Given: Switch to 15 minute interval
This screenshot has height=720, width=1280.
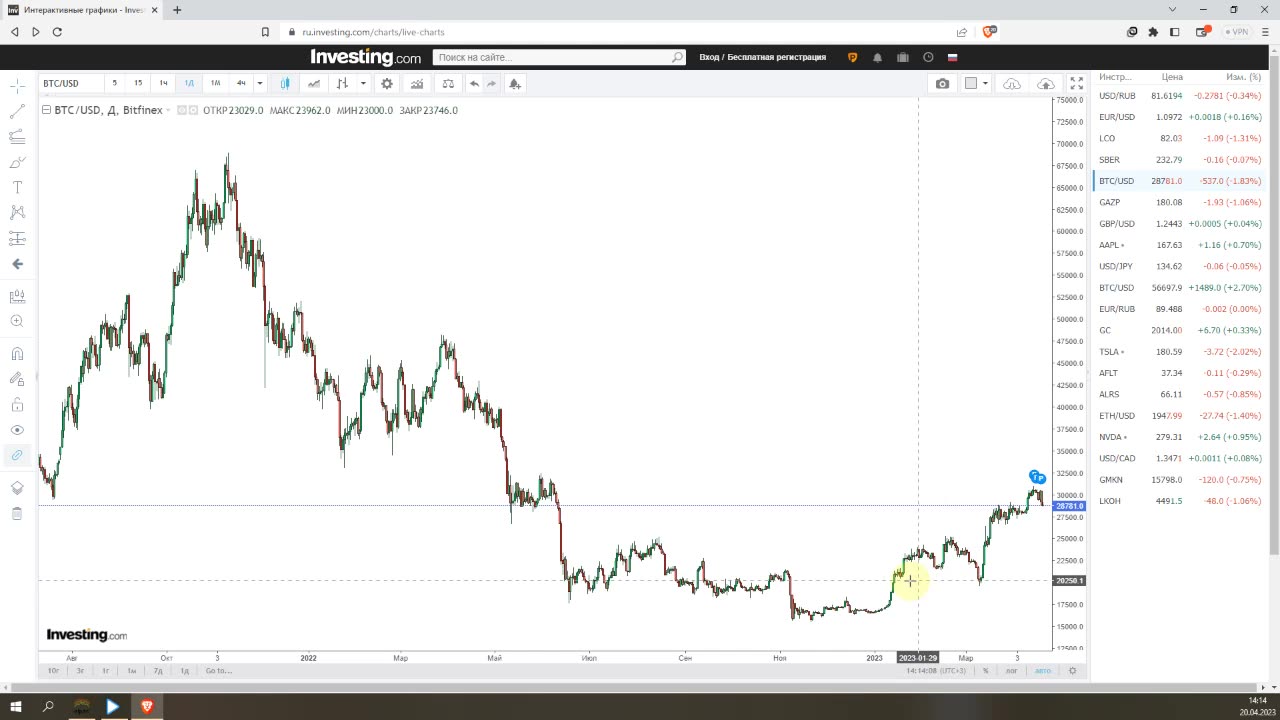Looking at the screenshot, I should (138, 83).
